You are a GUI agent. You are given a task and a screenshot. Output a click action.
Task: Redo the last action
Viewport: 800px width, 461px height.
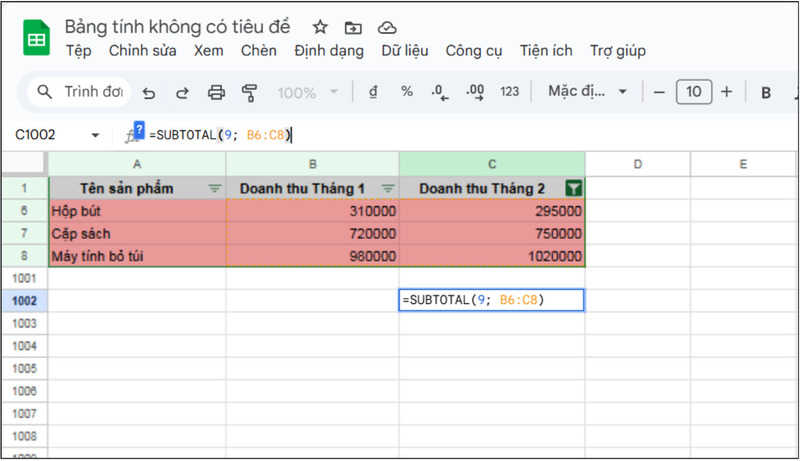[182, 93]
